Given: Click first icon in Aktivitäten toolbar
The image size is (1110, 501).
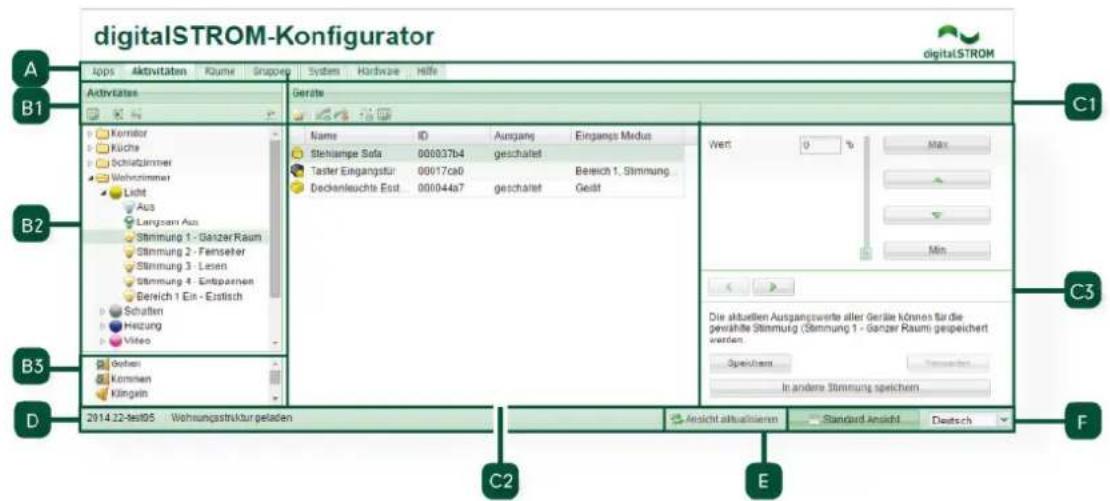Looking at the screenshot, I should click(92, 114).
